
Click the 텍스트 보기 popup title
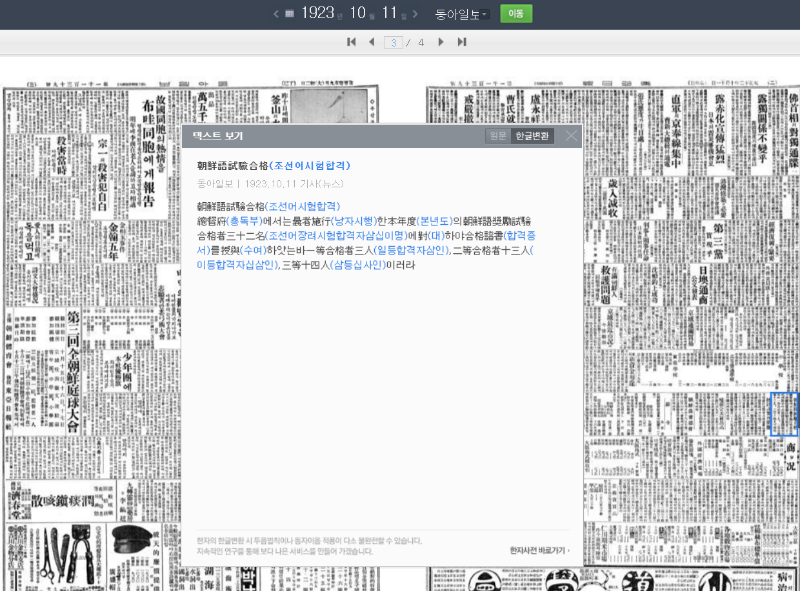tap(218, 136)
